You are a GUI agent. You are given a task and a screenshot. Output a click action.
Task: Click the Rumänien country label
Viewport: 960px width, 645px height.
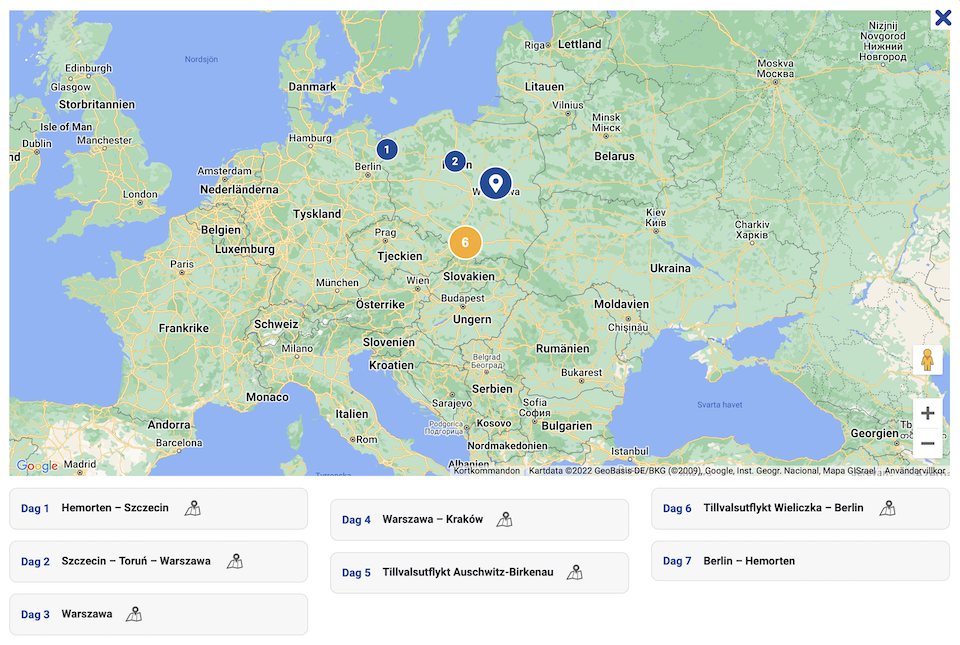pos(563,348)
